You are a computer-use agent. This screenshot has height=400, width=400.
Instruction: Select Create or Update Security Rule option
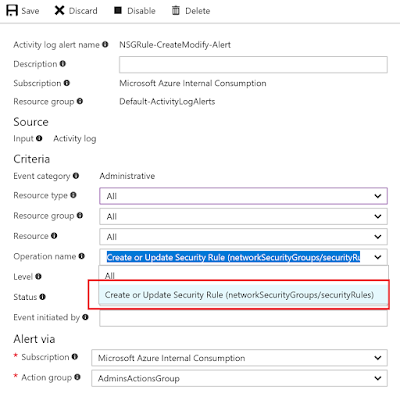[243, 295]
